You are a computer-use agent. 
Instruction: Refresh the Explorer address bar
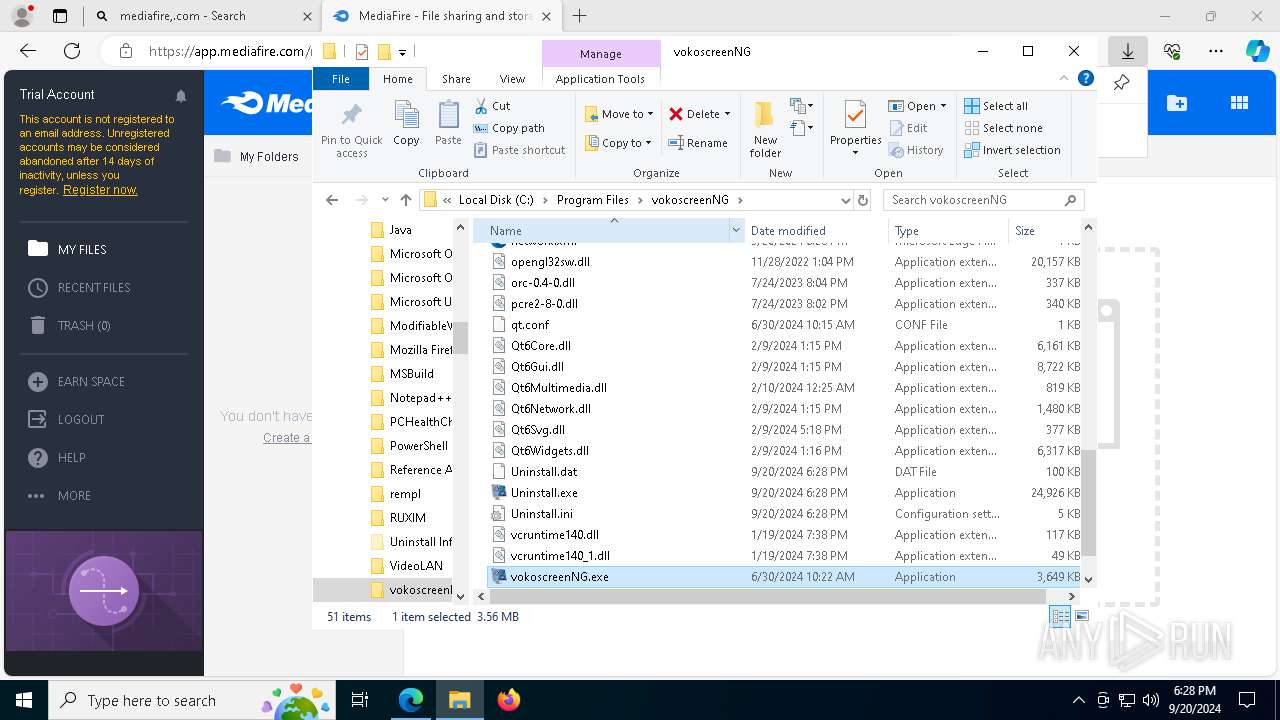[864, 200]
